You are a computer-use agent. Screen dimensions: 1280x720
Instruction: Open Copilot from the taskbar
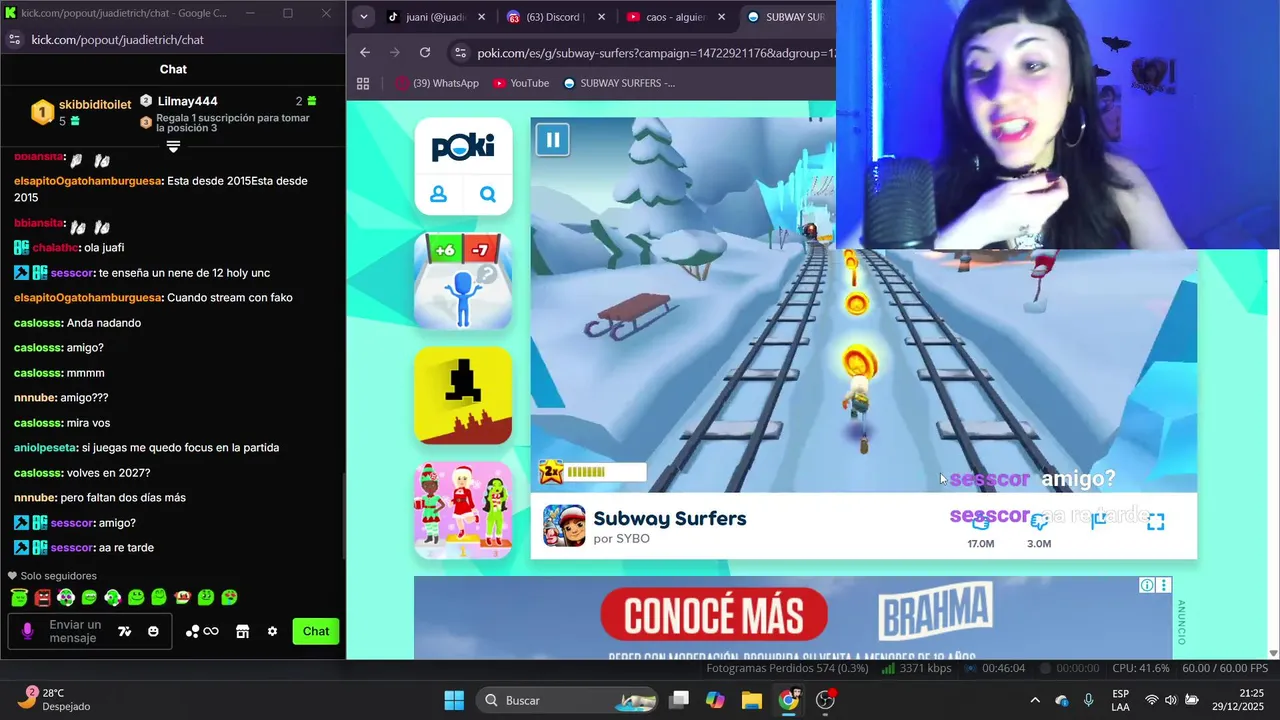click(715, 700)
